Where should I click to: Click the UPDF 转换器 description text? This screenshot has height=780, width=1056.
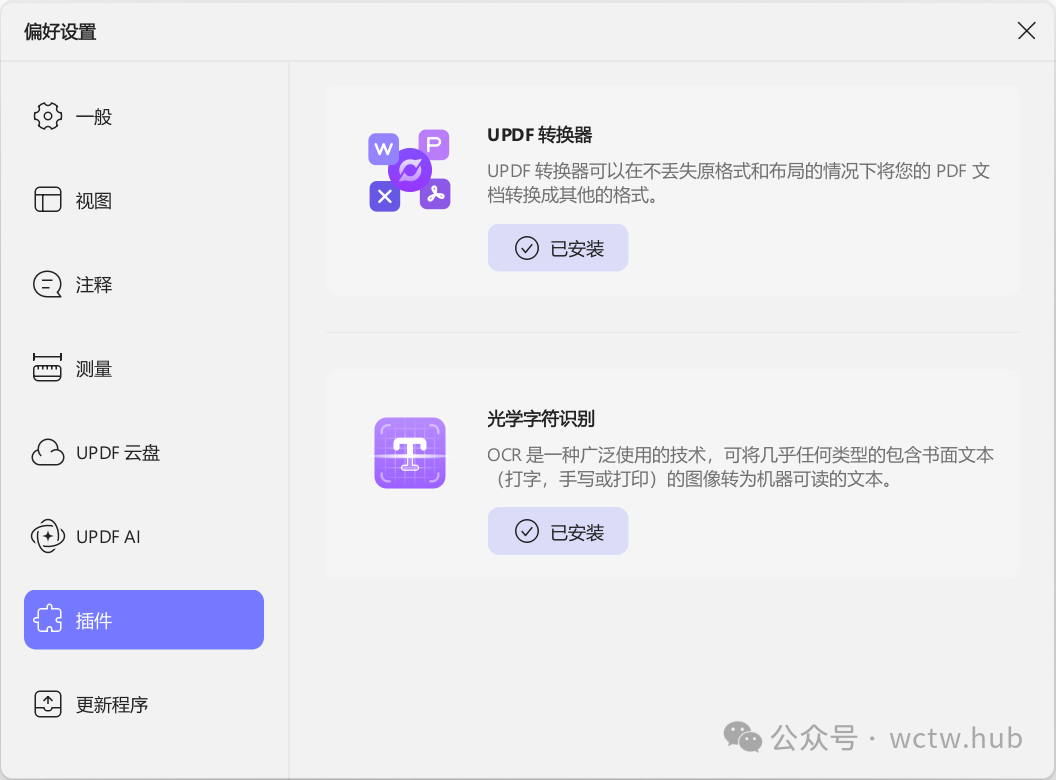[x=738, y=183]
